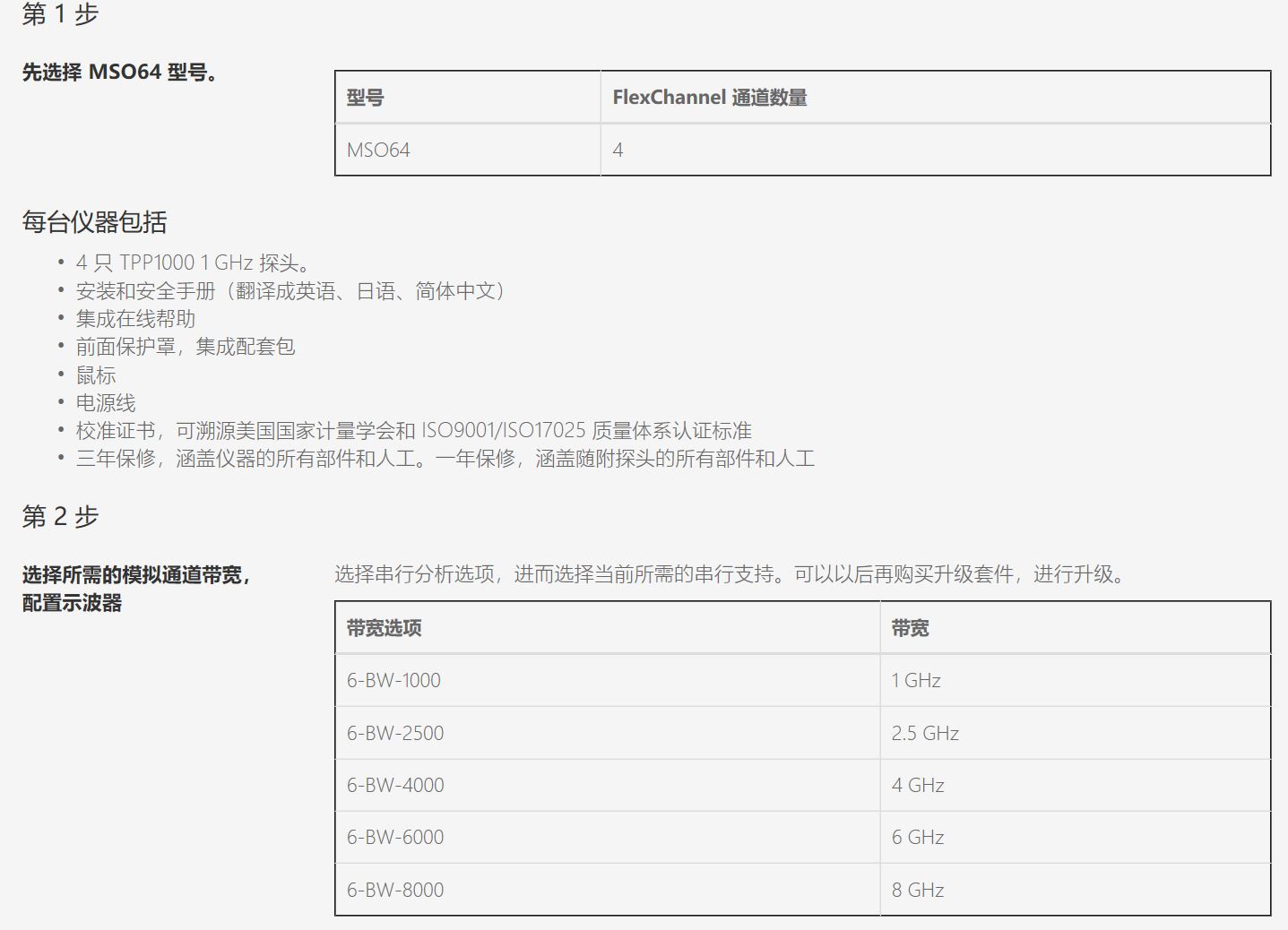Click the 集成在线帮助 list item
1288x930 pixels.
click(x=135, y=318)
